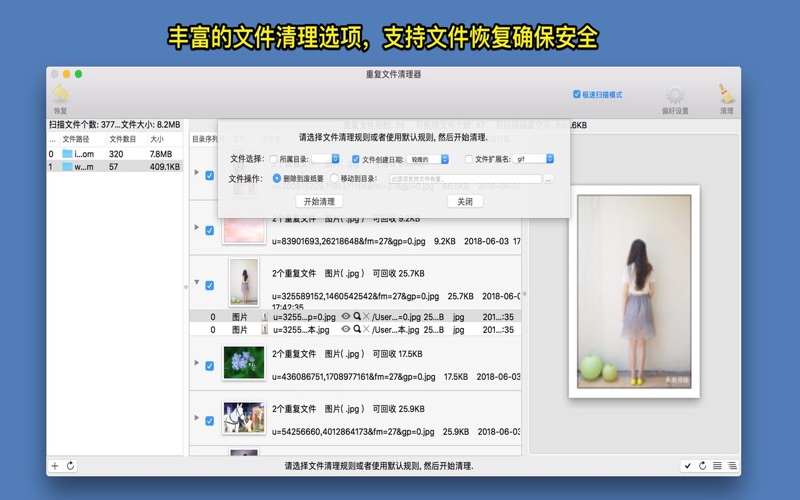This screenshot has width=800, height=500.
Task: Expand the 25.9KB duplicate group
Action: 197,417
